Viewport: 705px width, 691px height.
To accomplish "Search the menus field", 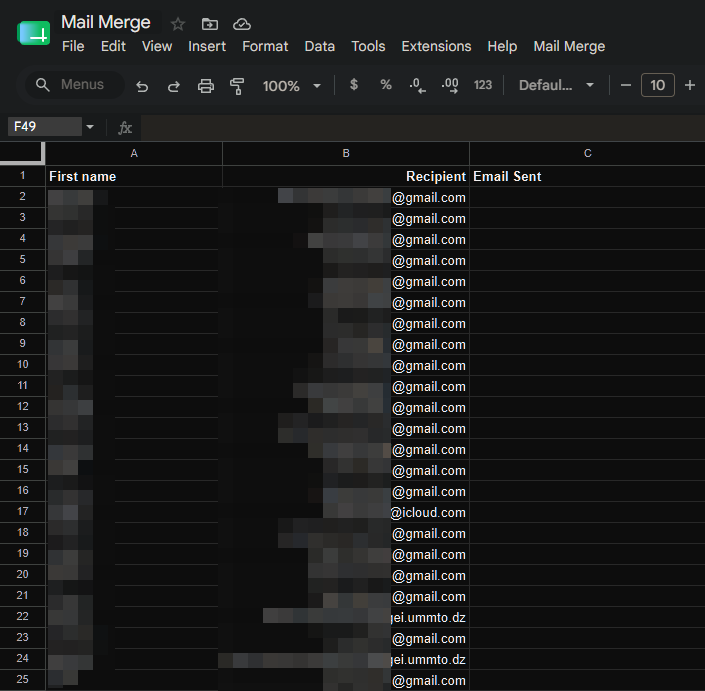I will coord(75,85).
